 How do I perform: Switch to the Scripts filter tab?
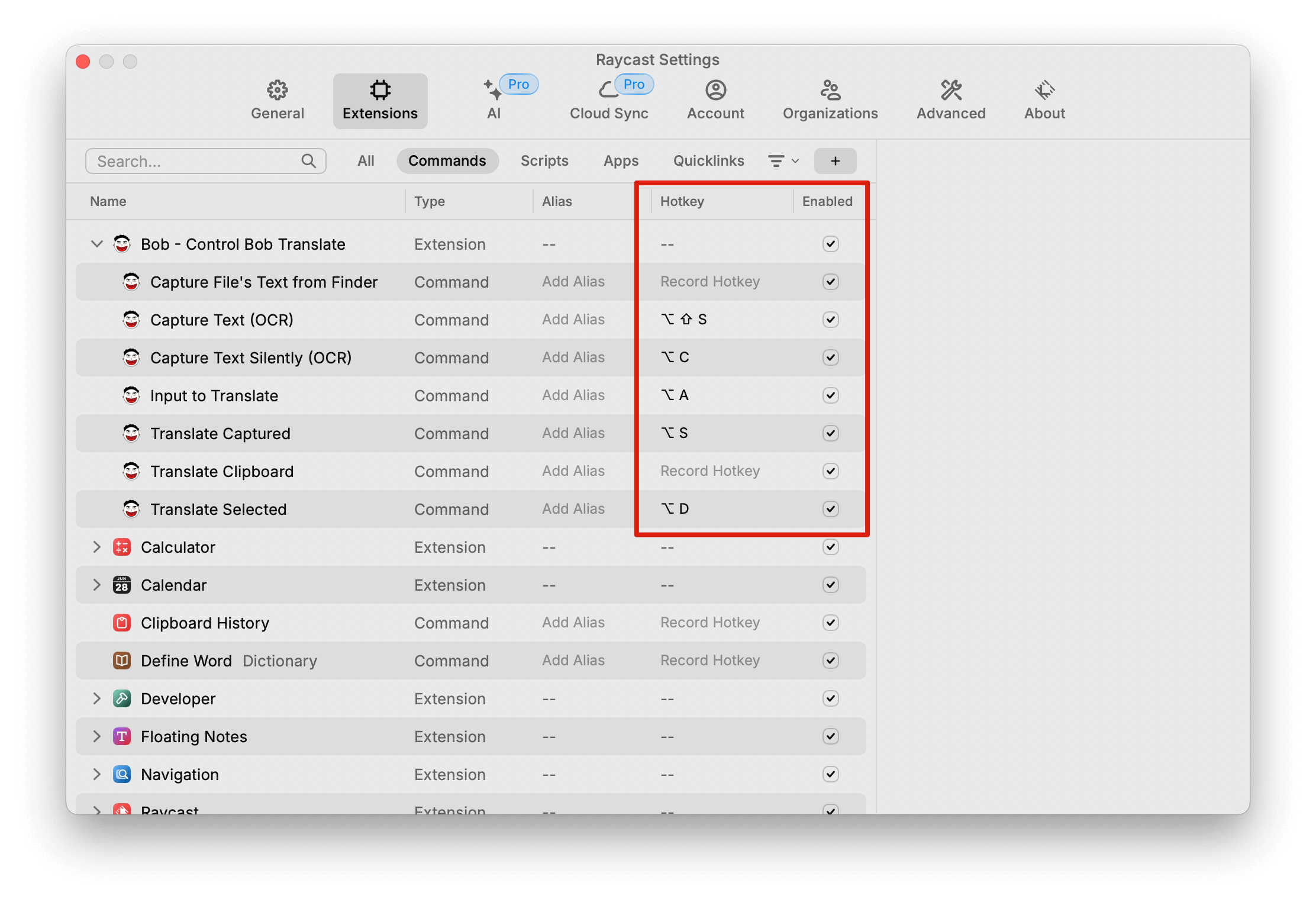pos(544,161)
